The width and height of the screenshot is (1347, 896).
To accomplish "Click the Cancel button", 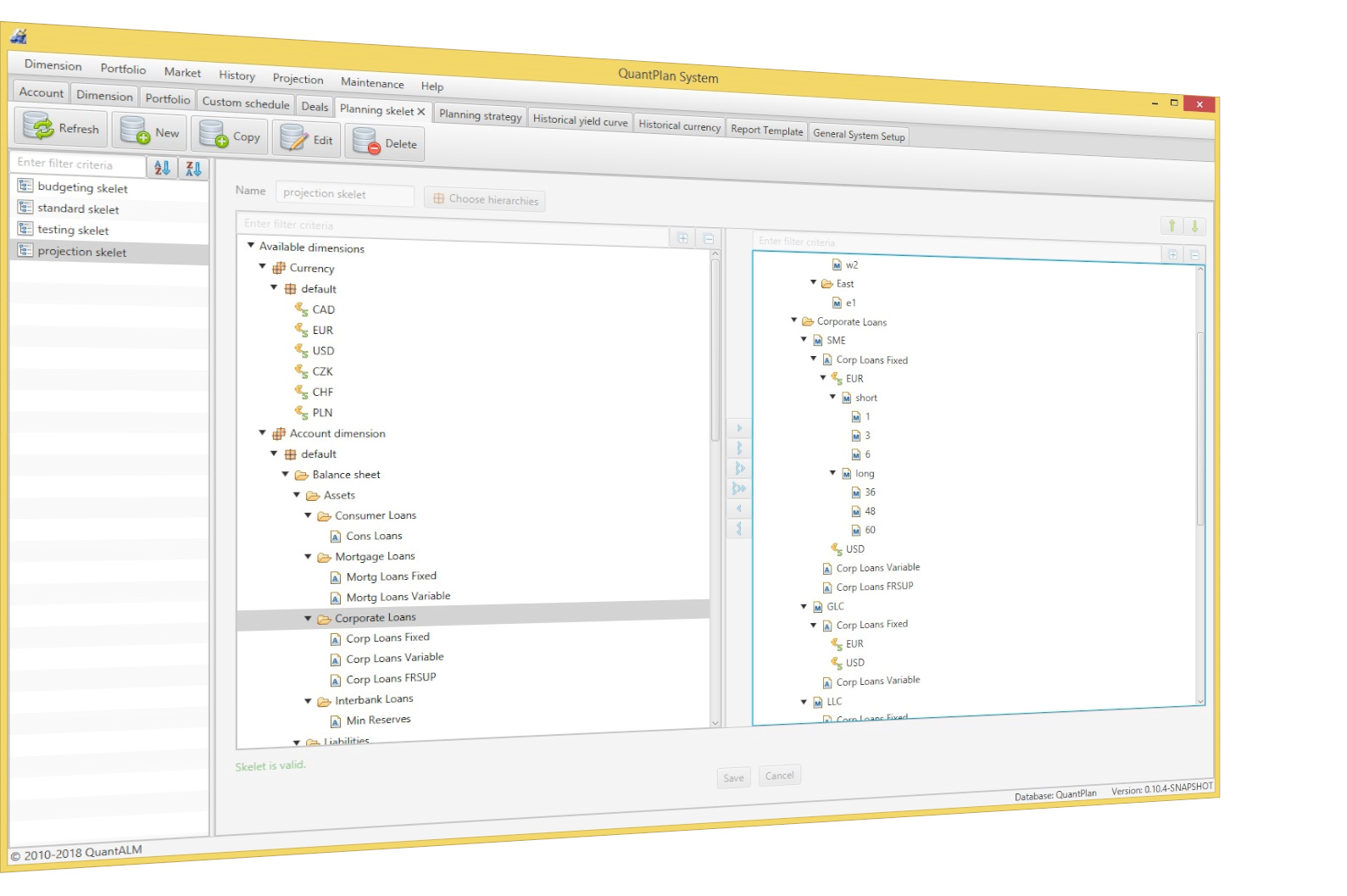I will [780, 776].
